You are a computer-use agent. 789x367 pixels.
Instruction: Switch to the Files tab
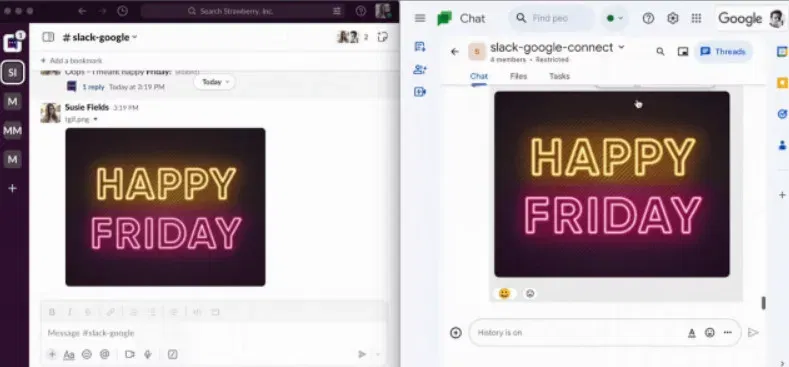(518, 77)
